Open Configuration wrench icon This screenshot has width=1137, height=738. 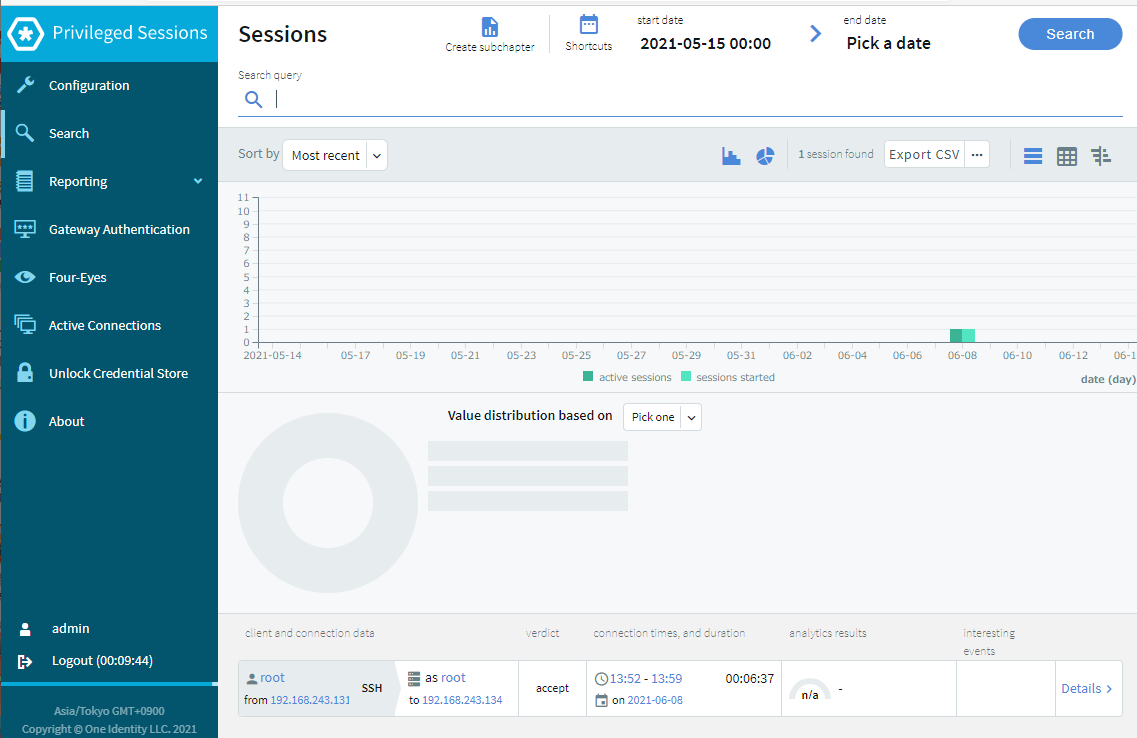pyautogui.click(x=25, y=85)
